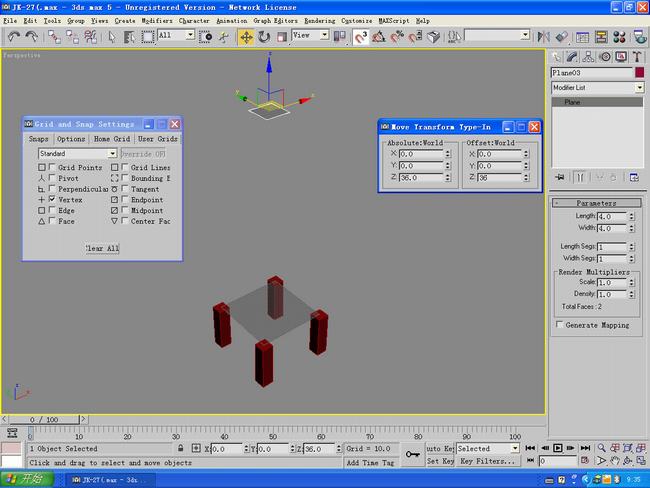Open the MAXScript menu

click(394, 21)
